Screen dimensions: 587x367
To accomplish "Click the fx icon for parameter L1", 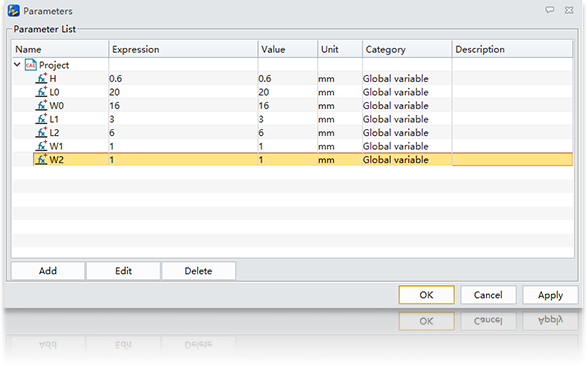I will 42,119.
